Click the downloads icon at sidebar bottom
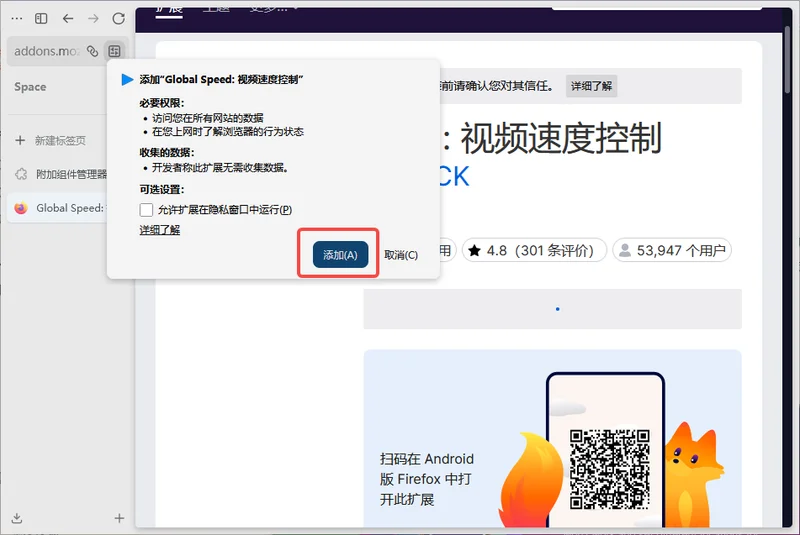 [17, 518]
